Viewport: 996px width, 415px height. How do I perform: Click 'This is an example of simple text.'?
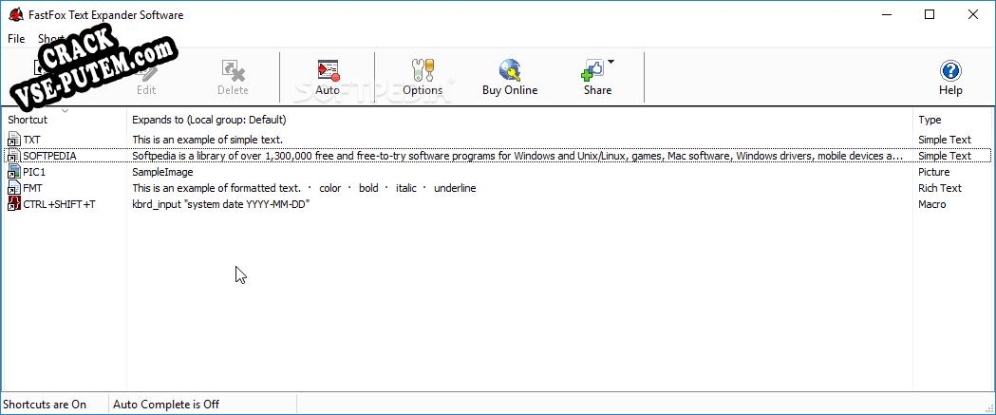[207, 139]
